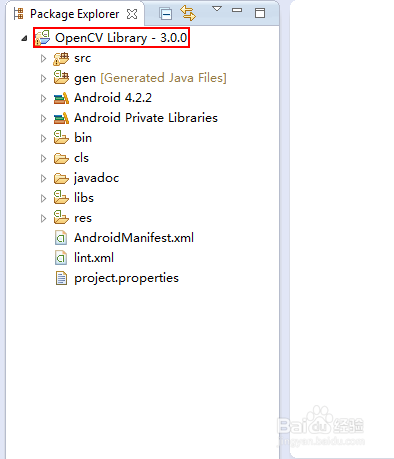
Task: Select gen [Generated Java Files] label
Action: (x=150, y=78)
